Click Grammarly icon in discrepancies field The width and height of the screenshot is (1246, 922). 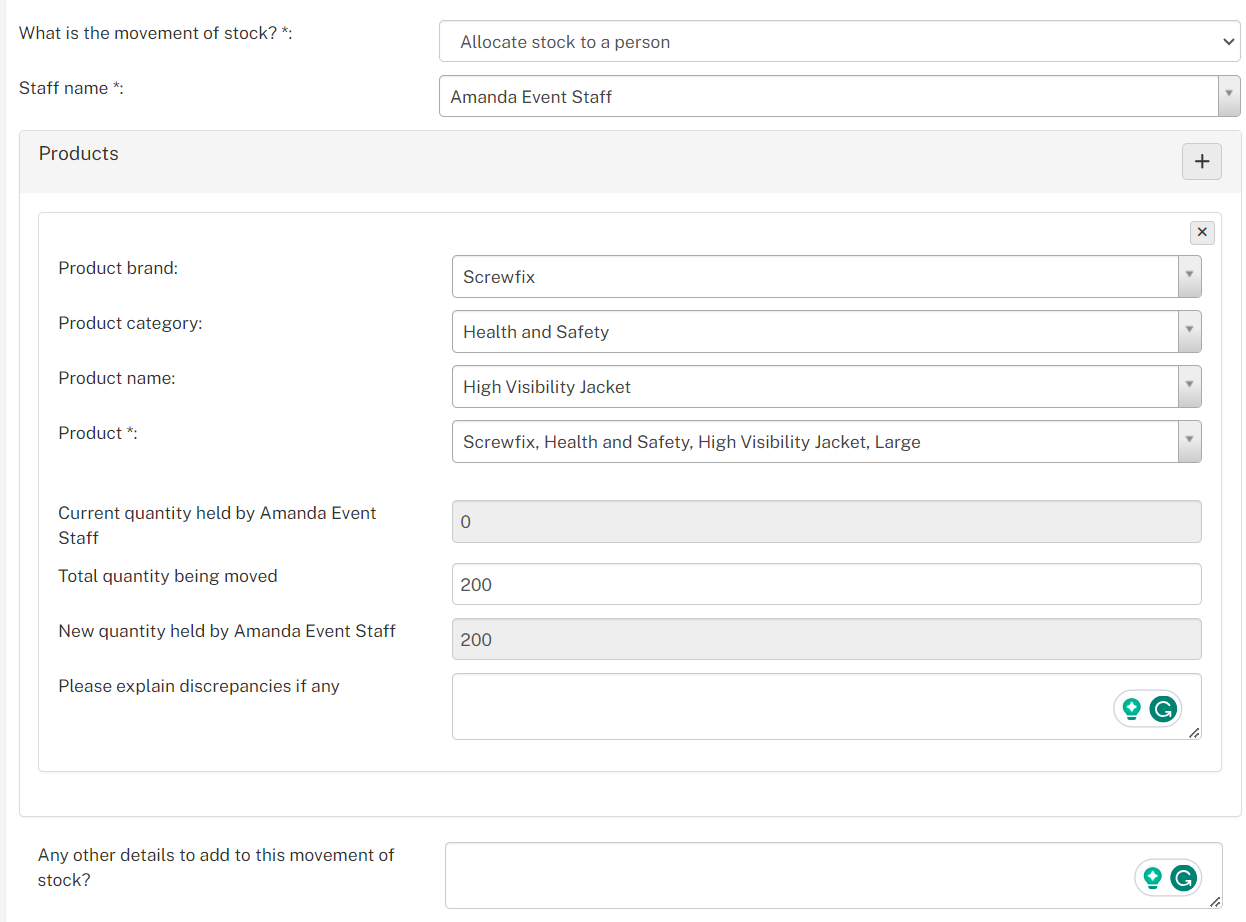[x=1162, y=709]
